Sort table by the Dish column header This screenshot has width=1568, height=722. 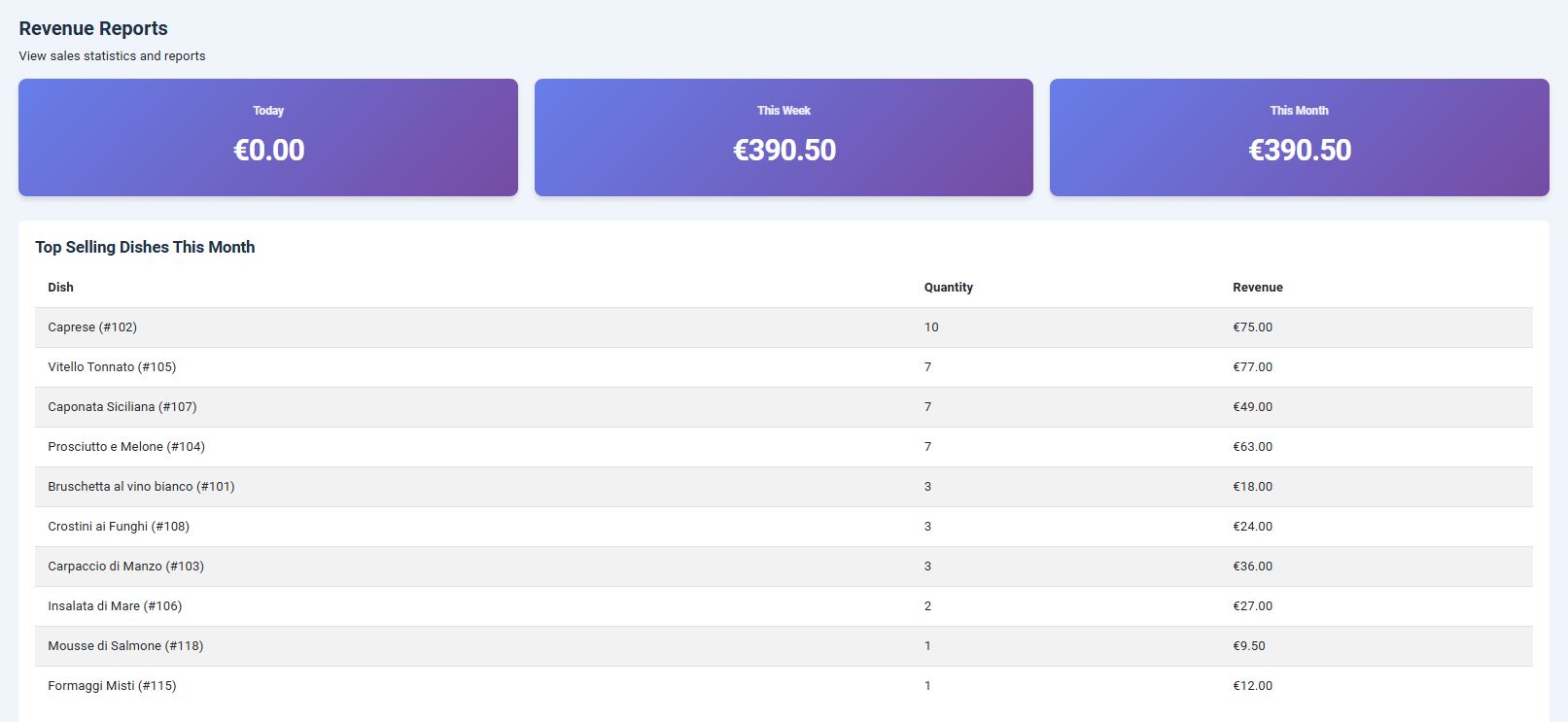[60, 287]
